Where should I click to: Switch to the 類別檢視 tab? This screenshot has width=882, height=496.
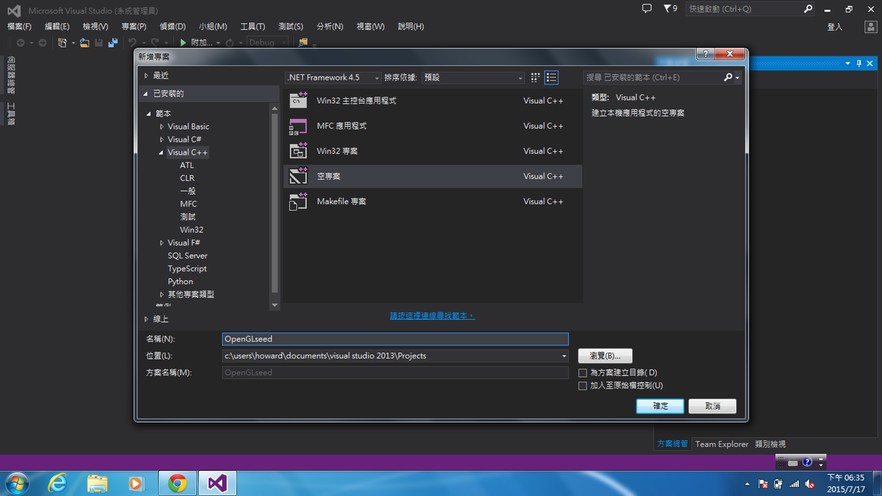tap(770, 444)
